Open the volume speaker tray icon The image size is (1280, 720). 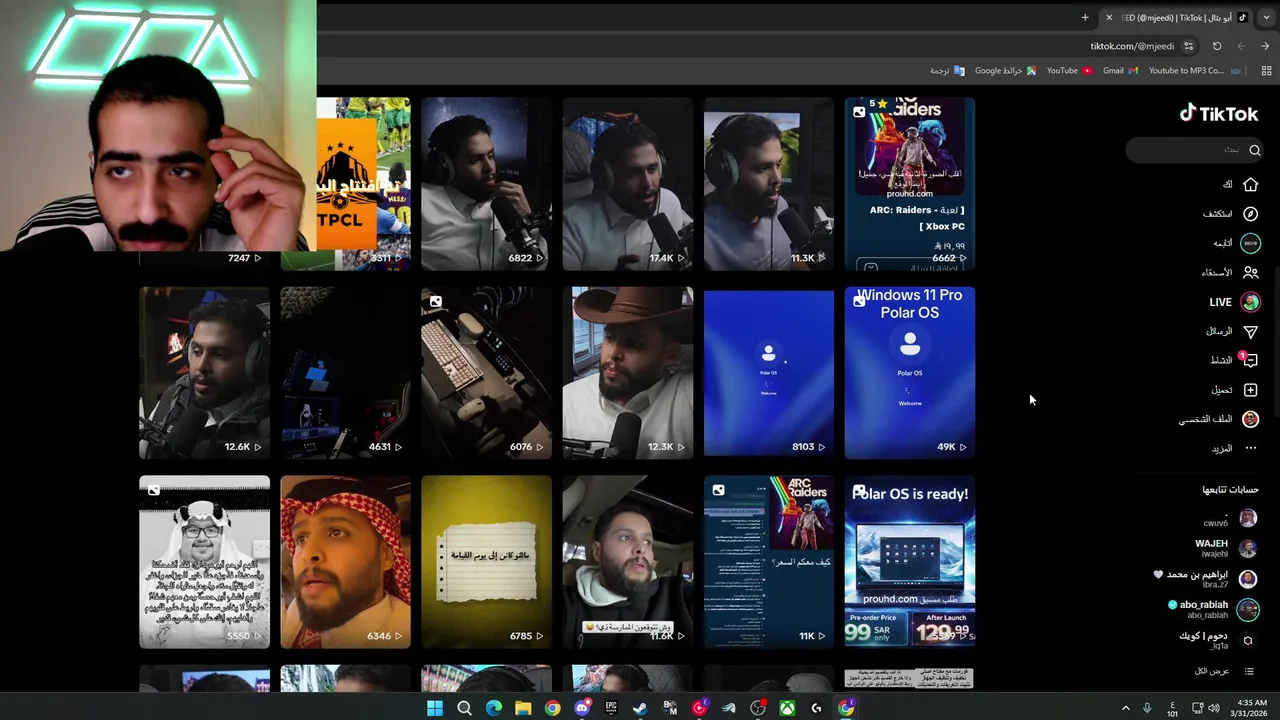pos(1214,708)
